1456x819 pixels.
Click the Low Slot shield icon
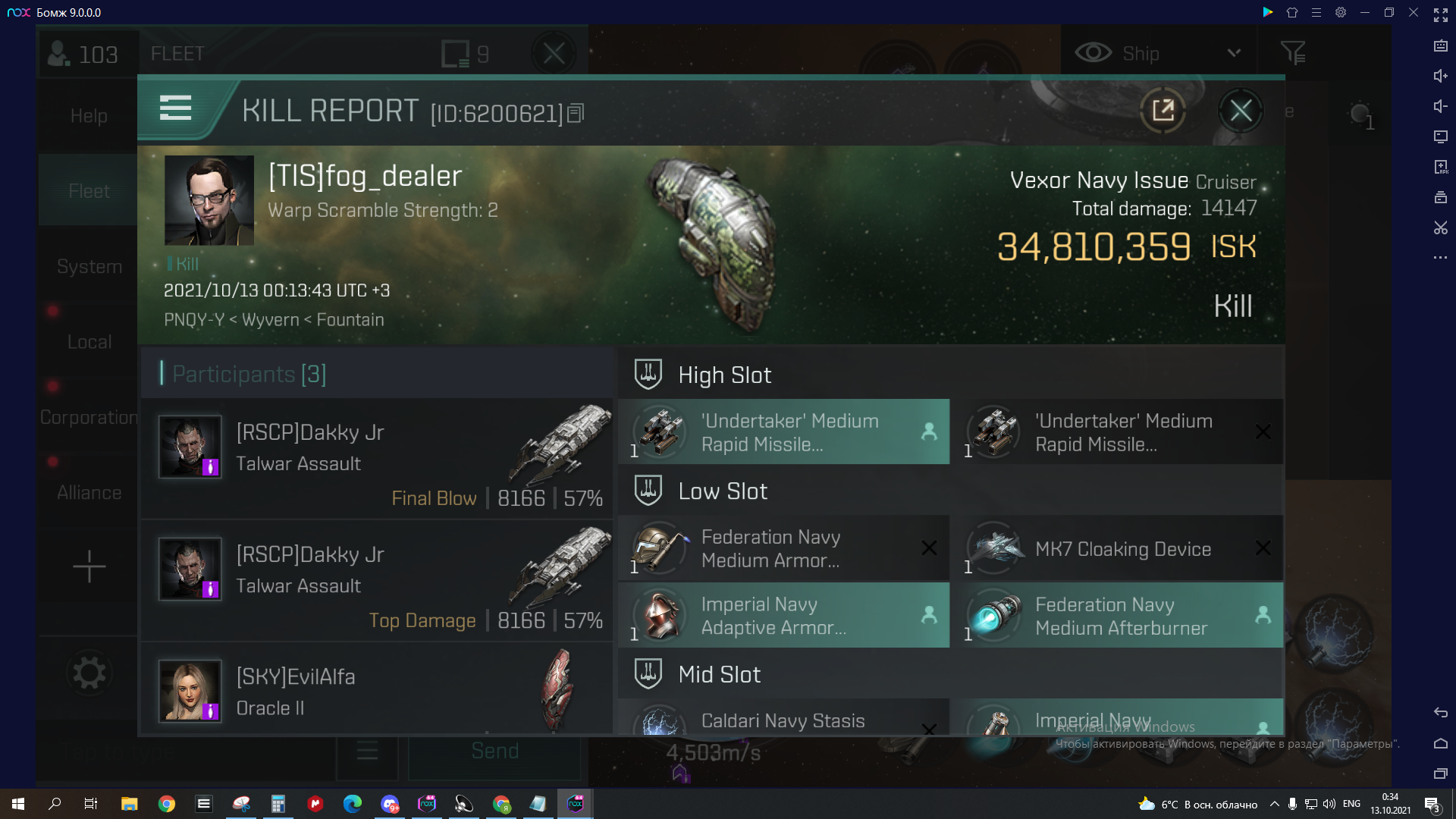coord(648,490)
